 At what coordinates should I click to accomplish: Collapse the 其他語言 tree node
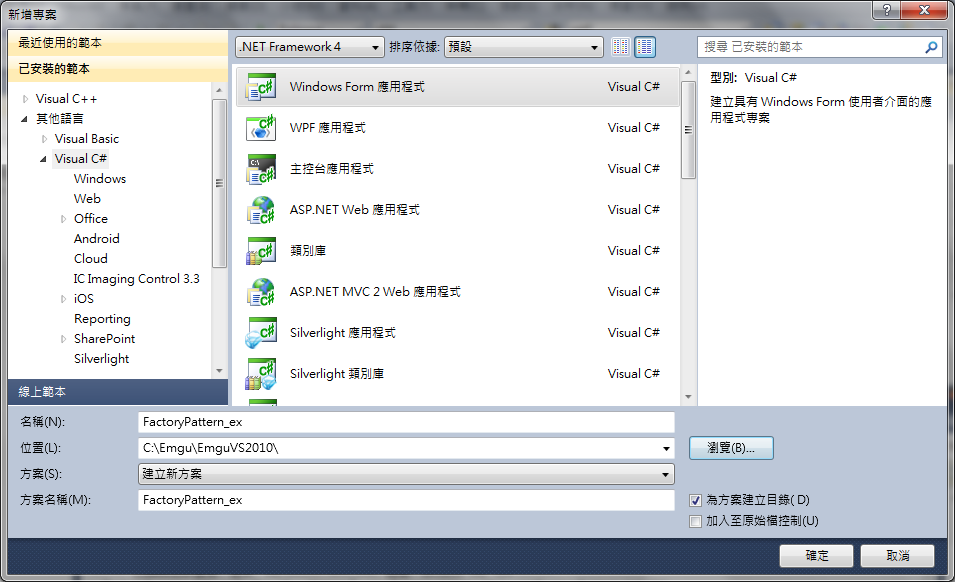(x=24, y=119)
